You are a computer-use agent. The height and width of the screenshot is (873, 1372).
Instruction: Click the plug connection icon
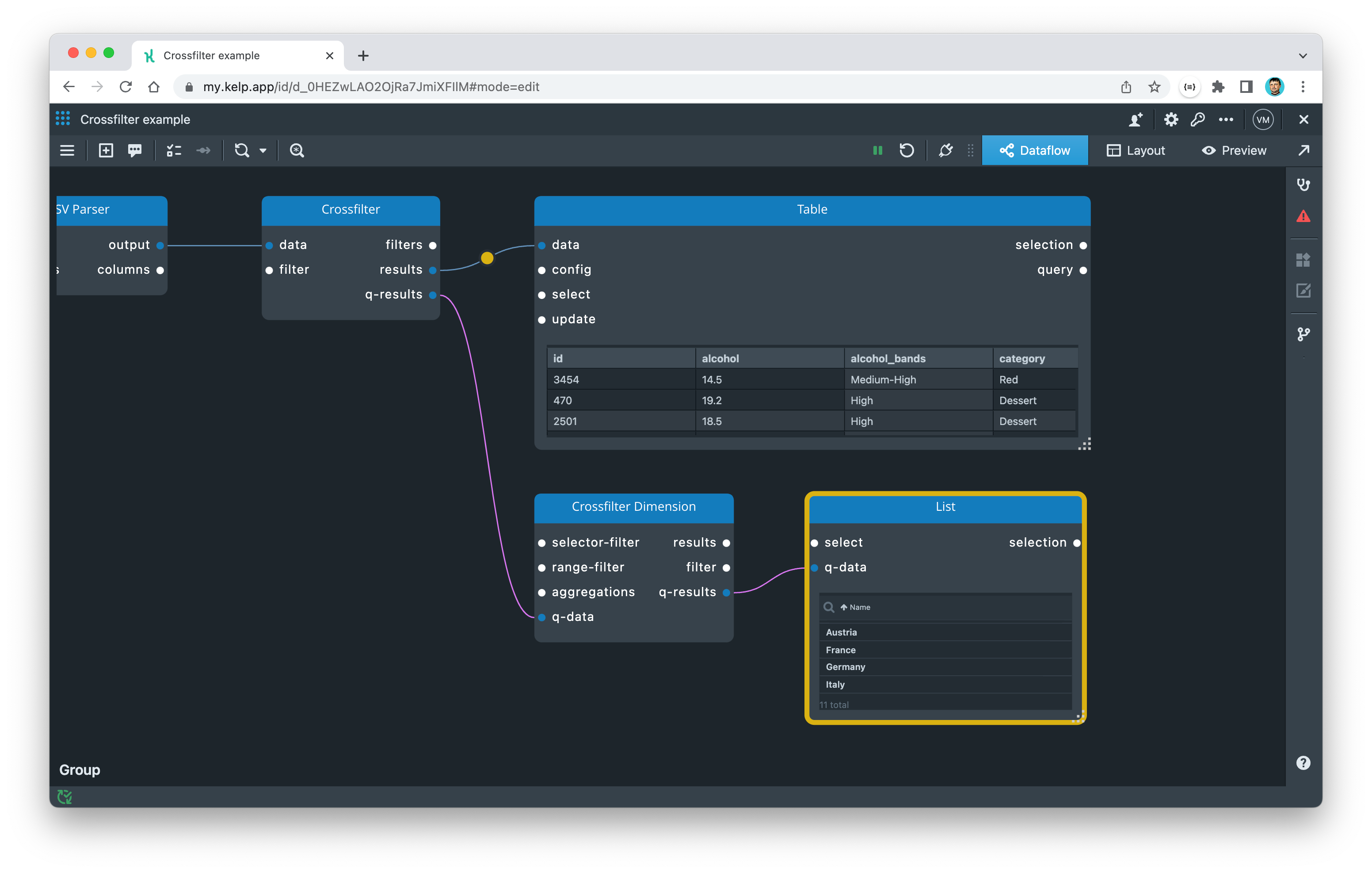click(945, 150)
